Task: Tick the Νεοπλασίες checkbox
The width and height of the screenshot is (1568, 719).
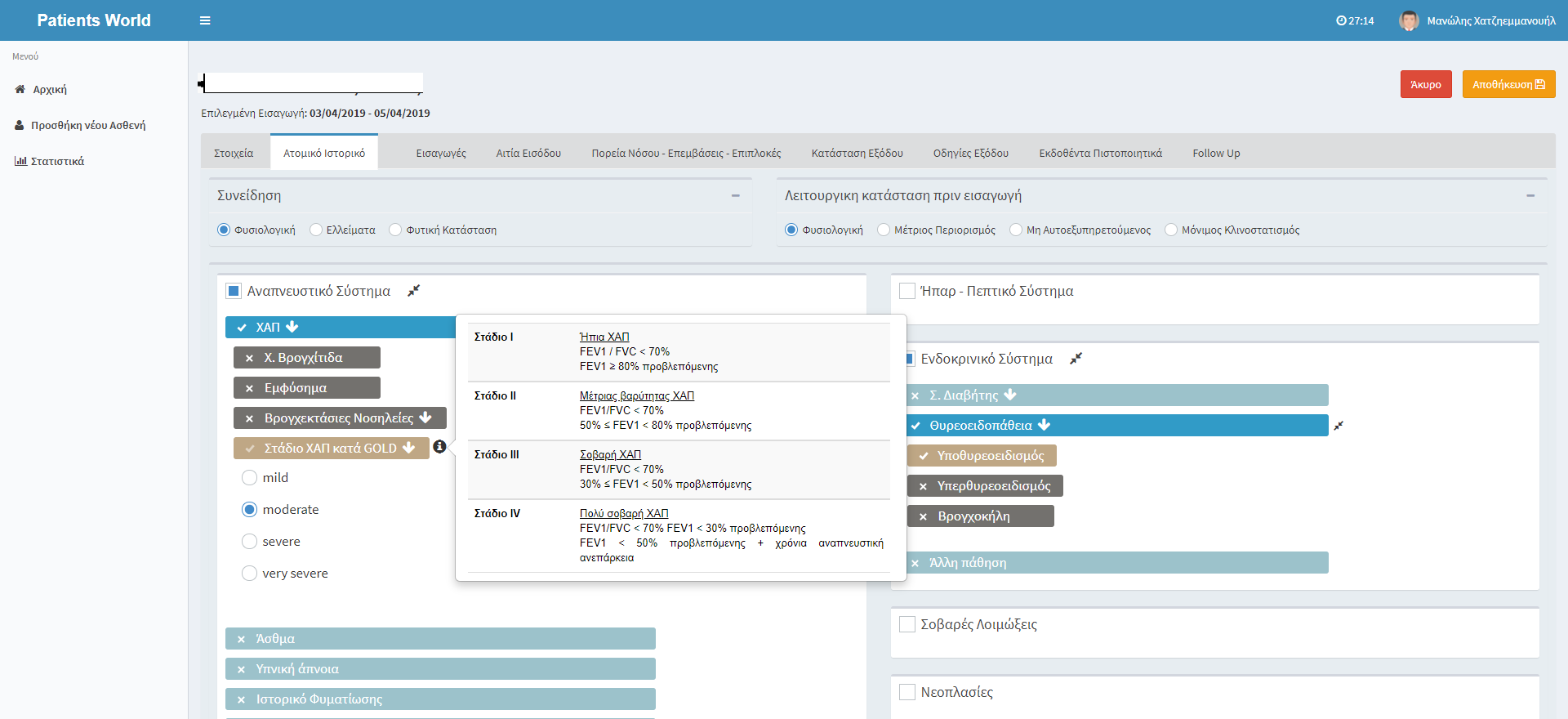Action: (906, 692)
